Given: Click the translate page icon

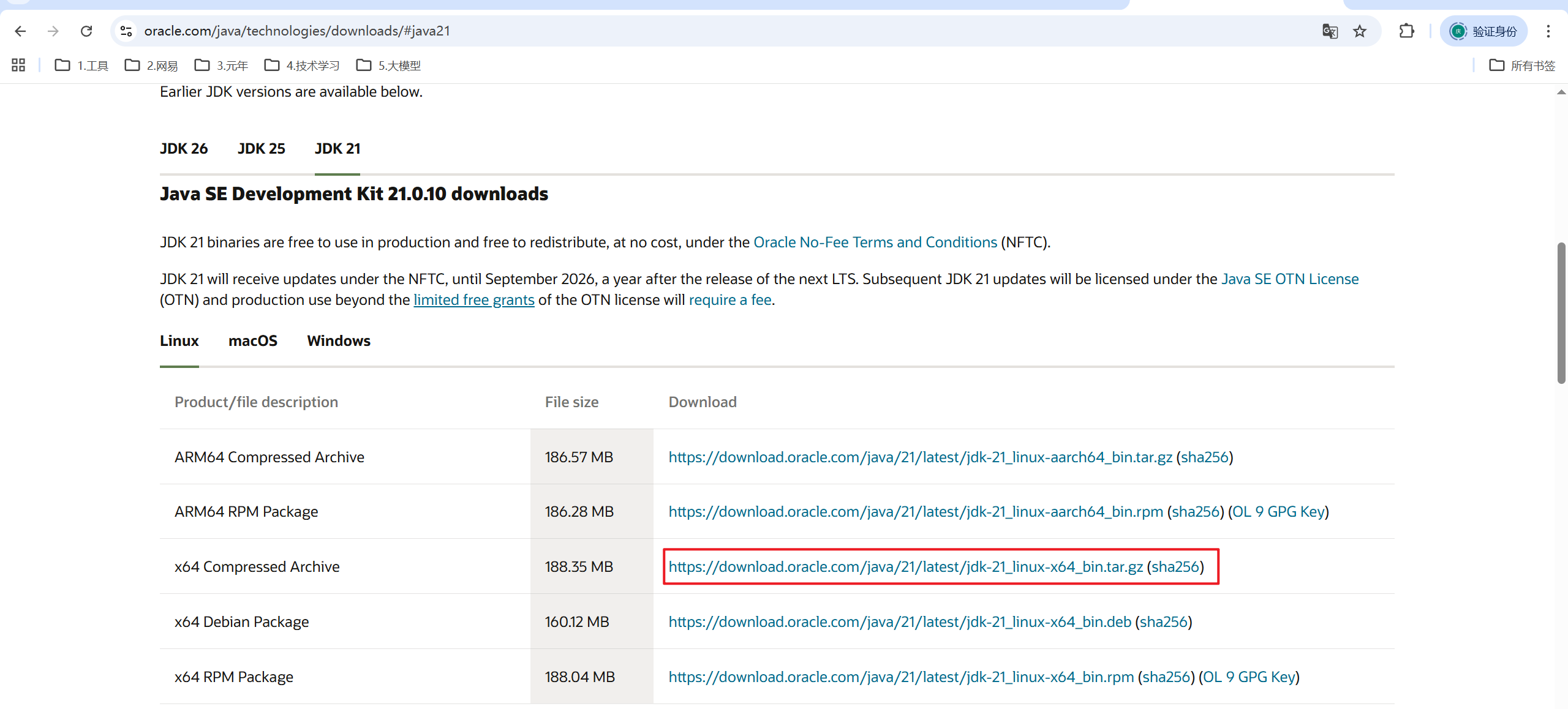Looking at the screenshot, I should 1330,31.
